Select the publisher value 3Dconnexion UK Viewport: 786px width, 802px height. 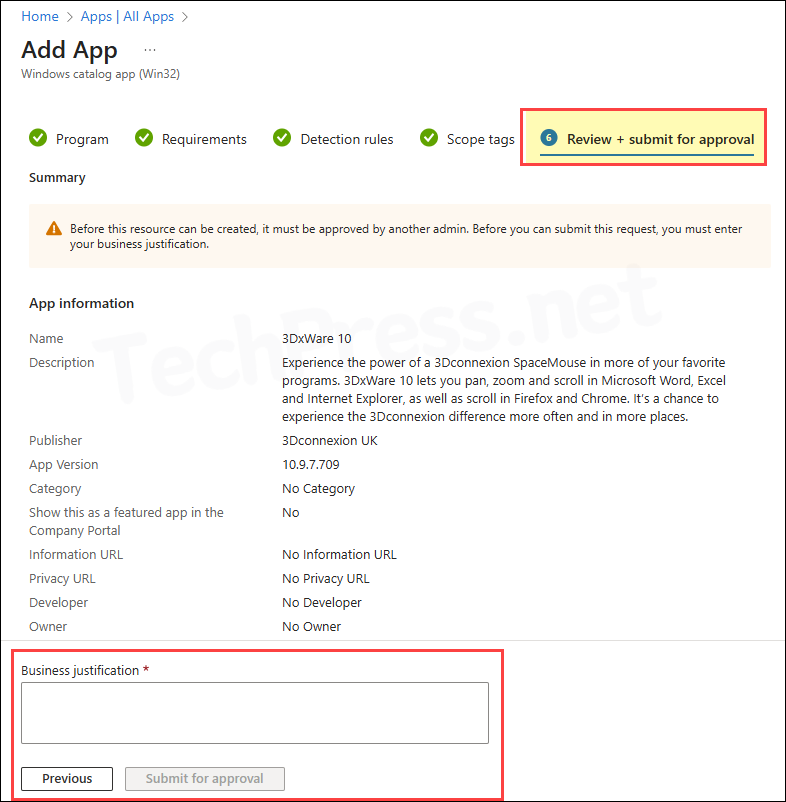tap(330, 440)
